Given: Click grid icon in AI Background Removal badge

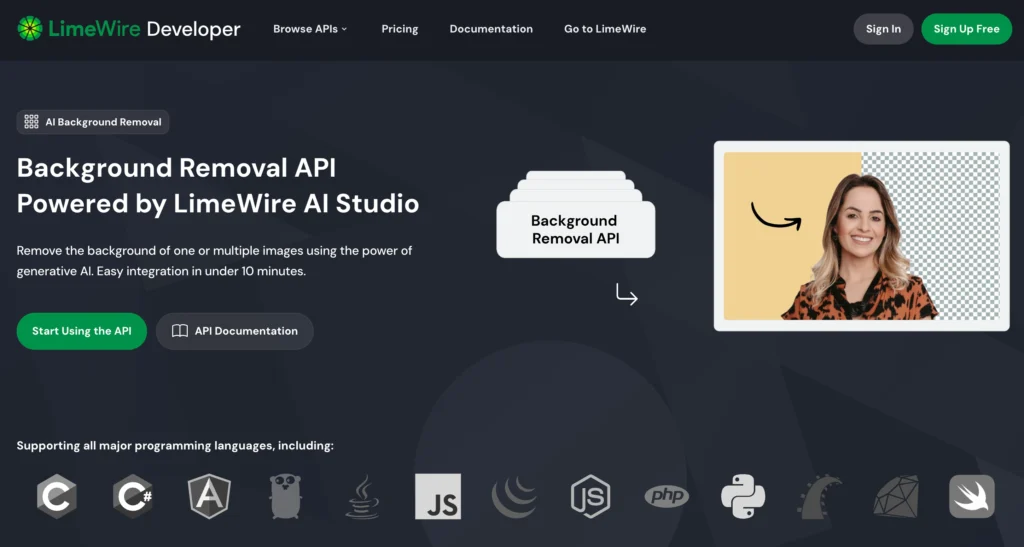Looking at the screenshot, I should pos(31,122).
